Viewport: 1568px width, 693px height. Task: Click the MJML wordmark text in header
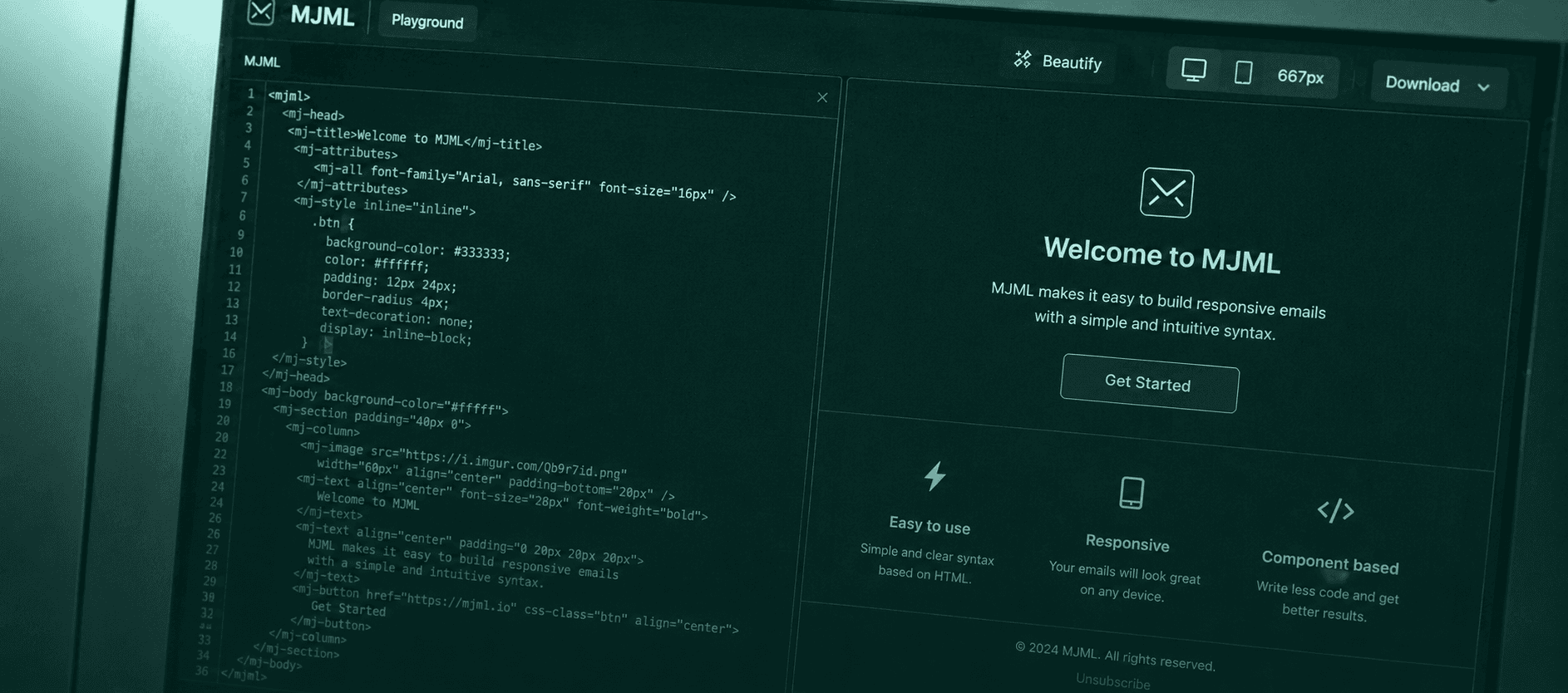pyautogui.click(x=323, y=16)
